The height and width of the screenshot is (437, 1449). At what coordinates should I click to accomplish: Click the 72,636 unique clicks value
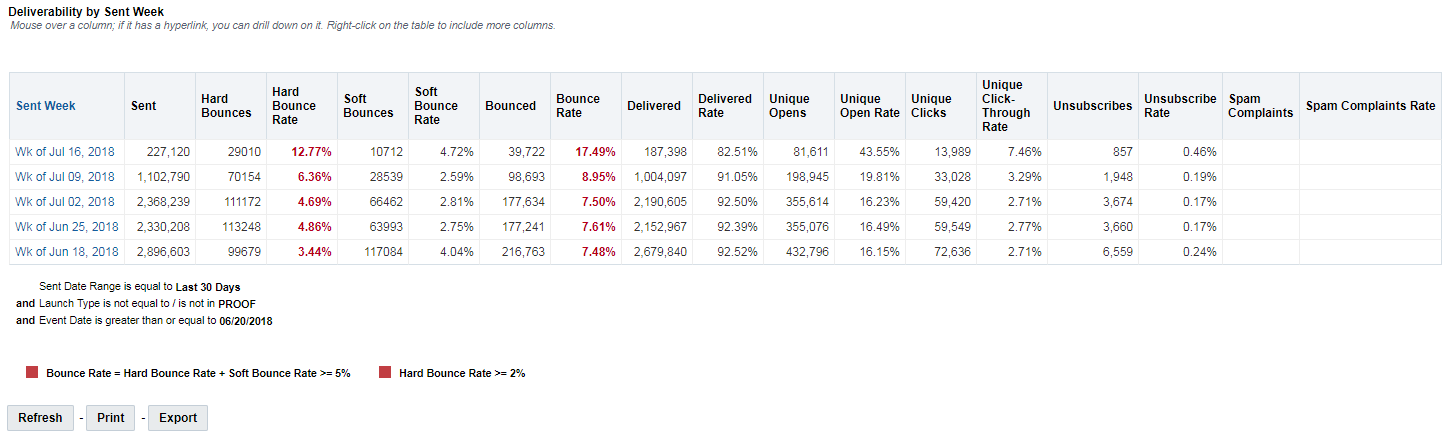951,252
